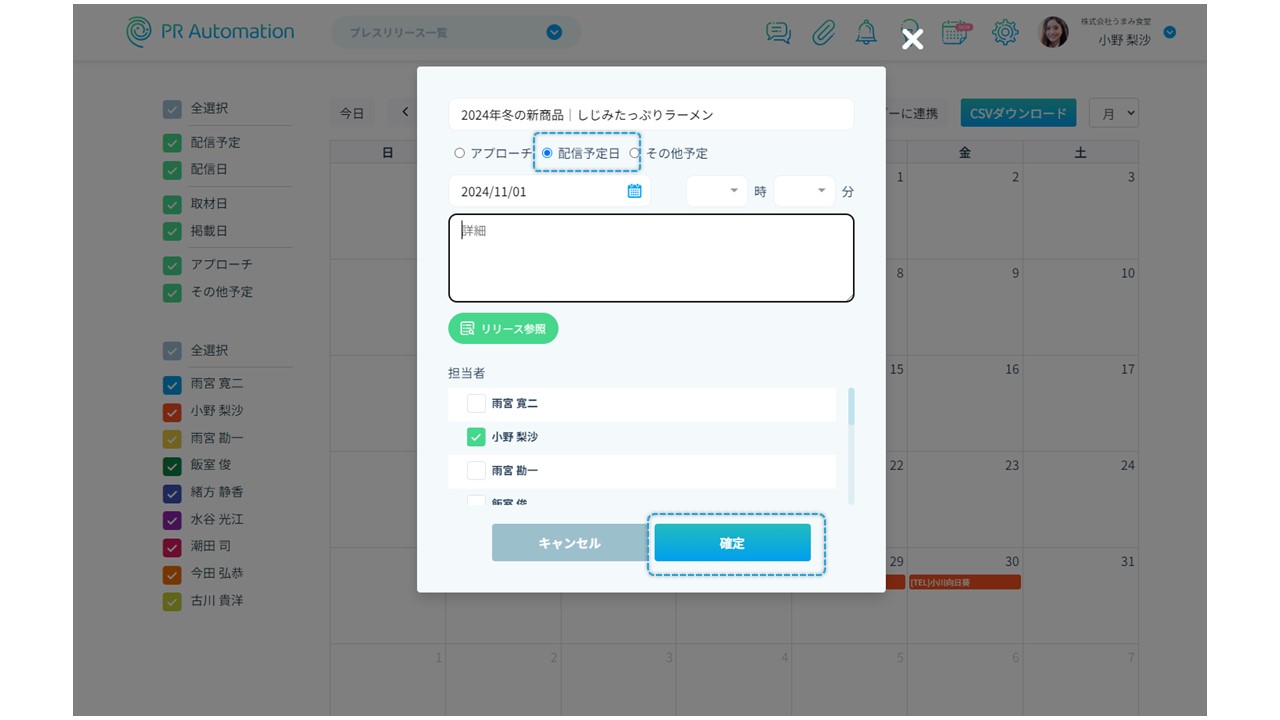Viewport: 1280px width, 720px height.
Task: Select the アプローチ radio button
Action: 460,153
